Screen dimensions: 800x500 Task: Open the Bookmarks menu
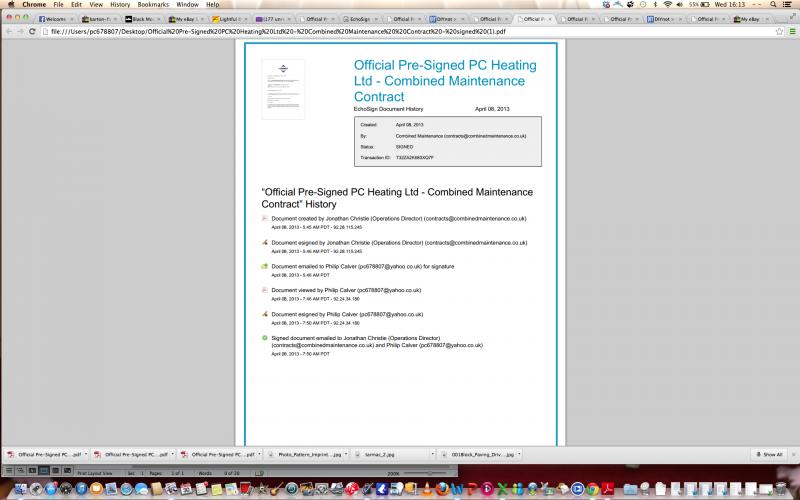pyautogui.click(x=153, y=5)
